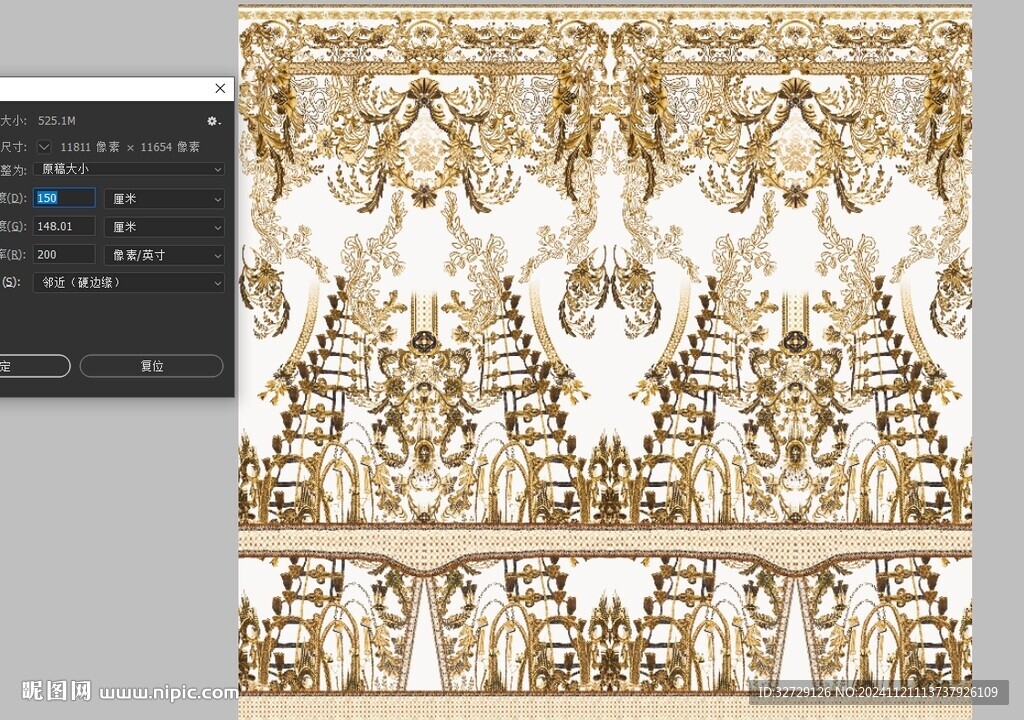Click the width label marked (D)
This screenshot has height=720, width=1024.
(13, 199)
